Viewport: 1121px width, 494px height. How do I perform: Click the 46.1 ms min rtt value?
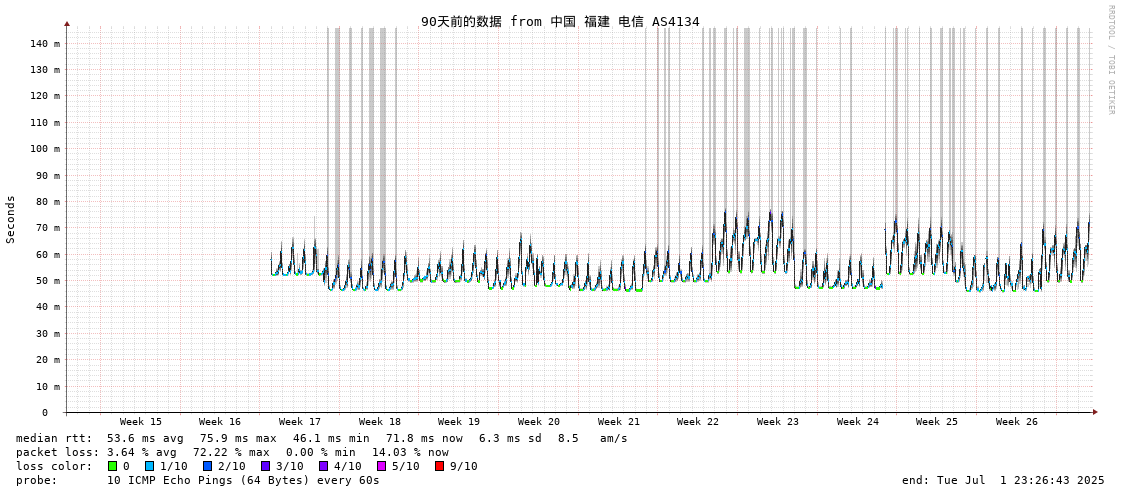[331, 438]
